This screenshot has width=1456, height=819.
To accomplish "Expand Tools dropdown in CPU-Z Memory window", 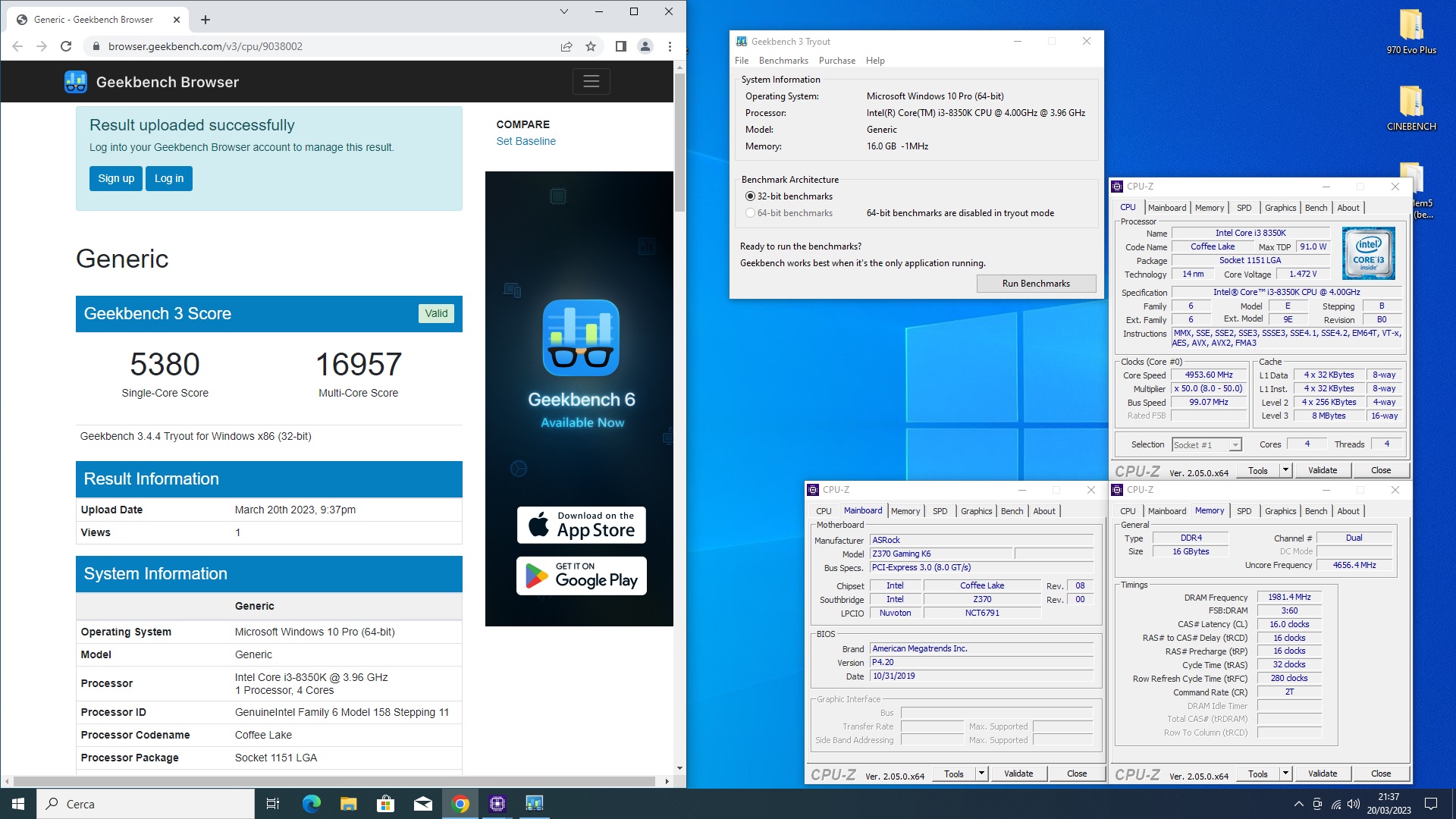I will pos(1285,773).
